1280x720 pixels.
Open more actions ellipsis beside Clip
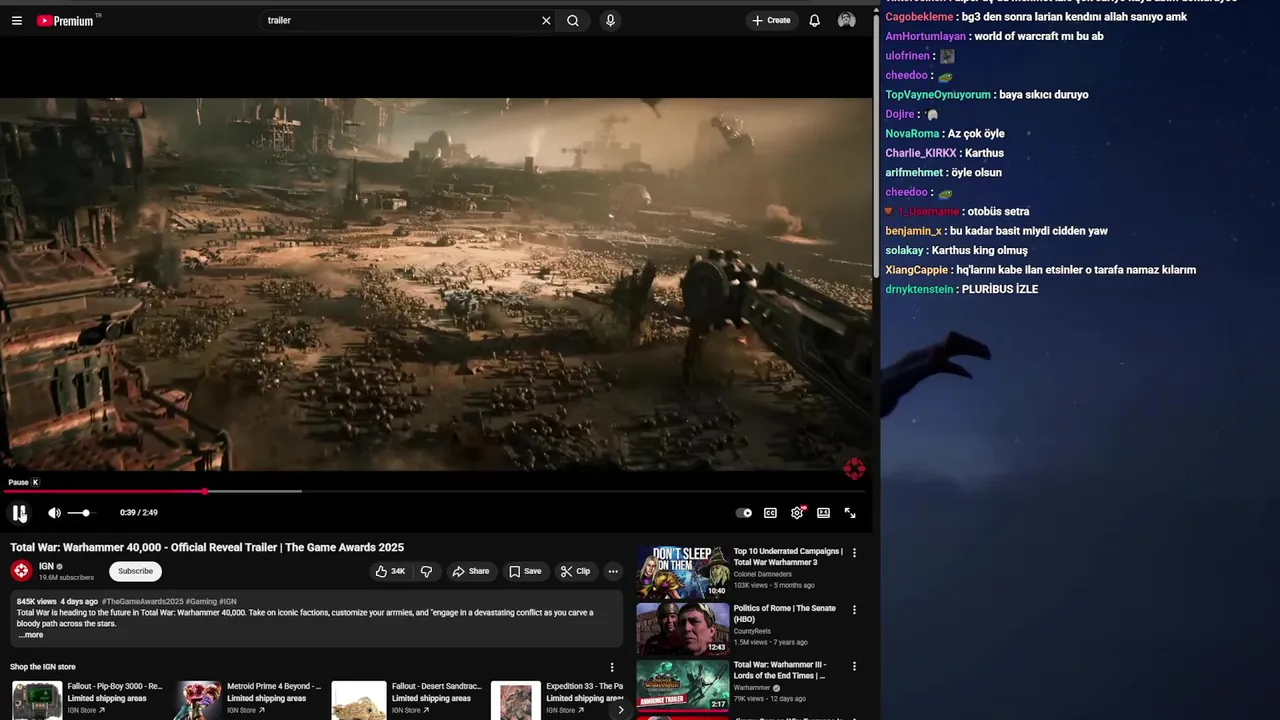[613, 571]
